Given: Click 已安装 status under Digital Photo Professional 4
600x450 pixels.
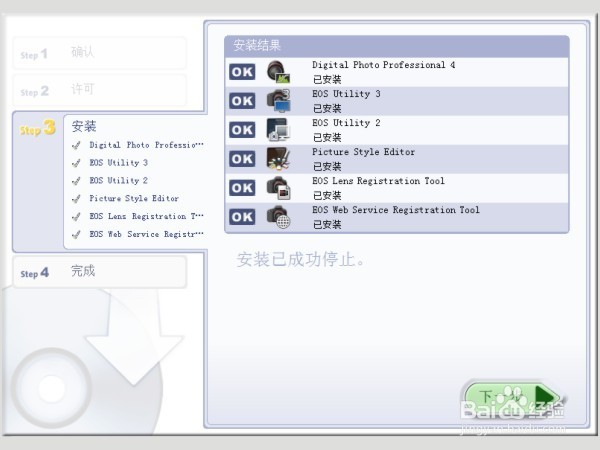Looking at the screenshot, I should [x=327, y=80].
